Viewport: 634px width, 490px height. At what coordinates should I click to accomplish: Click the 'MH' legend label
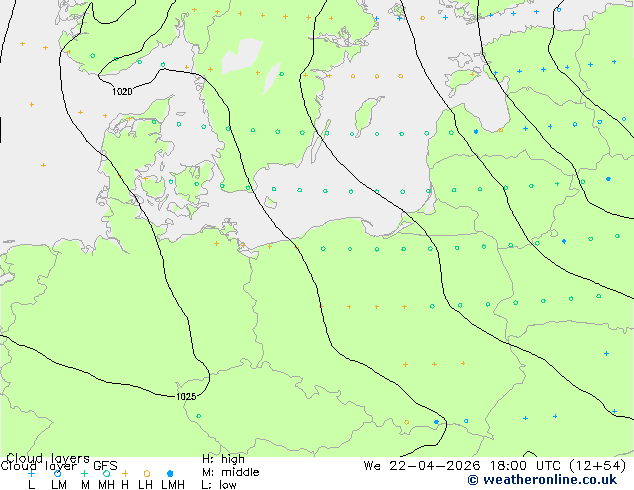pyautogui.click(x=106, y=484)
